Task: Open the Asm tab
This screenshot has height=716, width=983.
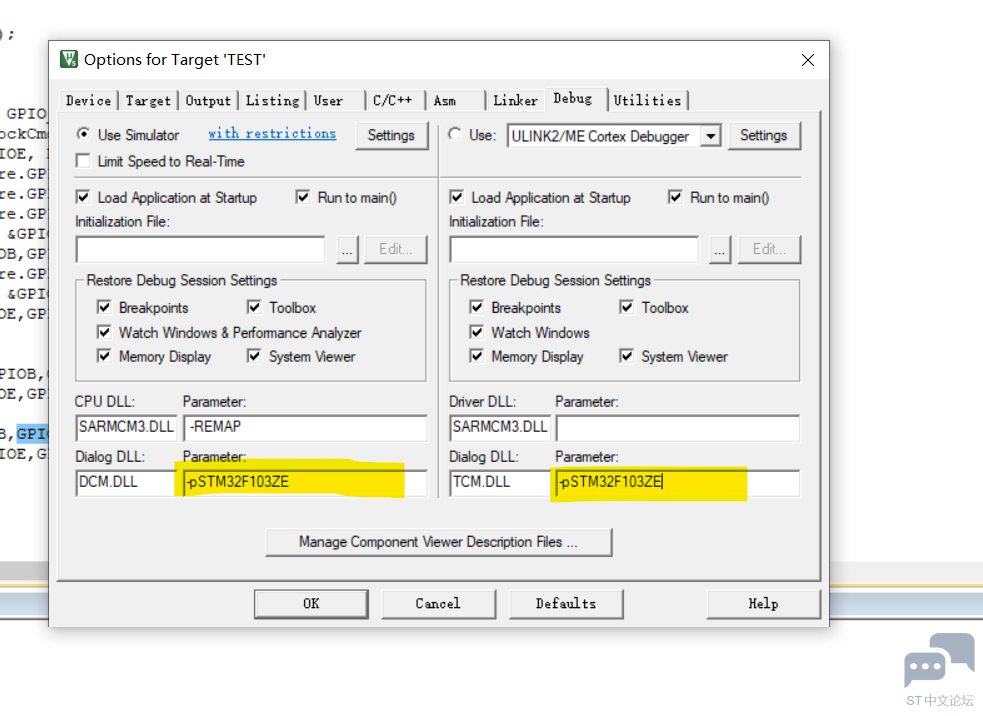Action: pos(456,100)
